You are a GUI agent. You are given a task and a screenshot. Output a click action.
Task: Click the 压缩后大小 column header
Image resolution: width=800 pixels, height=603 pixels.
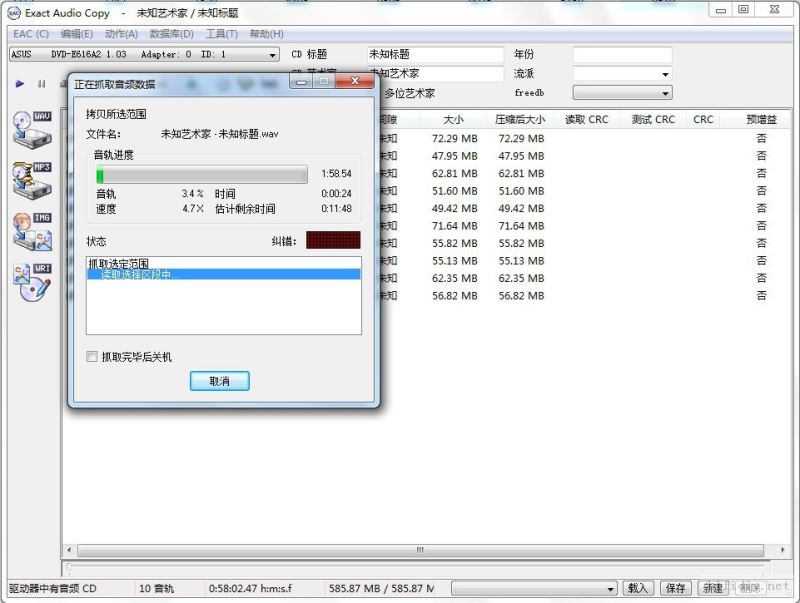[x=519, y=119]
